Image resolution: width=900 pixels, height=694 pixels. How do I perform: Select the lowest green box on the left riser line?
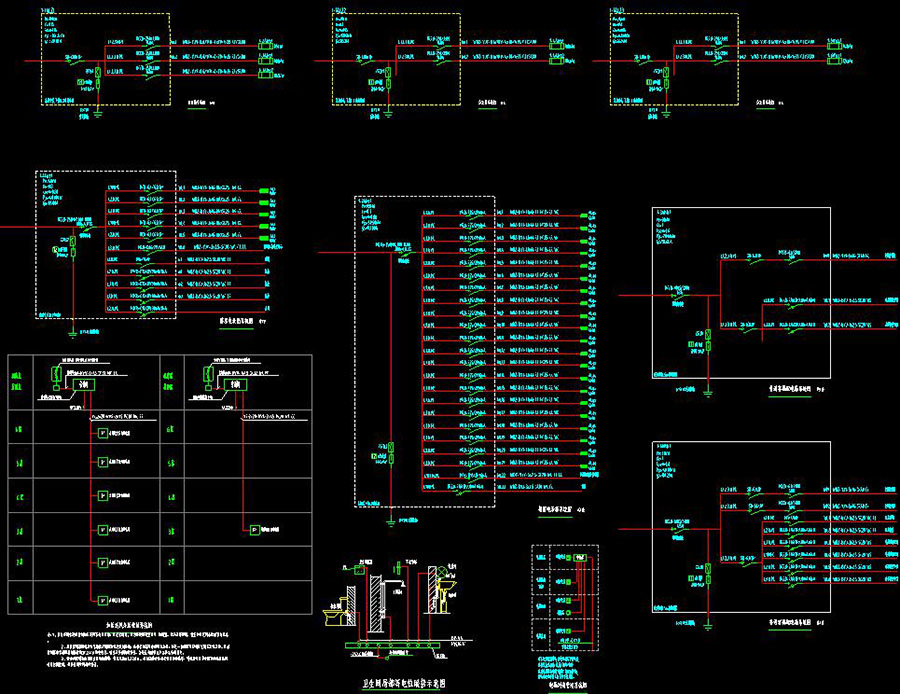pyautogui.click(x=103, y=600)
